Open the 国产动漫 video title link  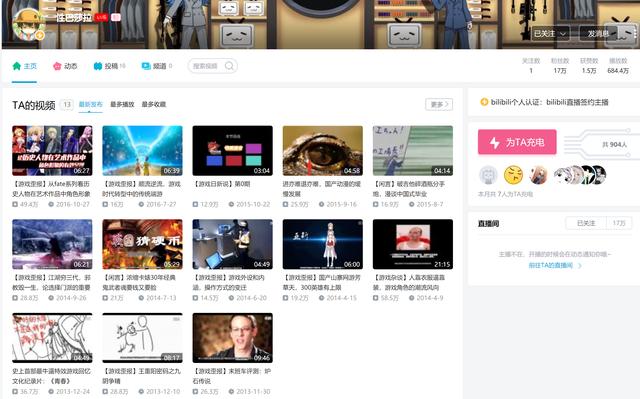coord(322,189)
